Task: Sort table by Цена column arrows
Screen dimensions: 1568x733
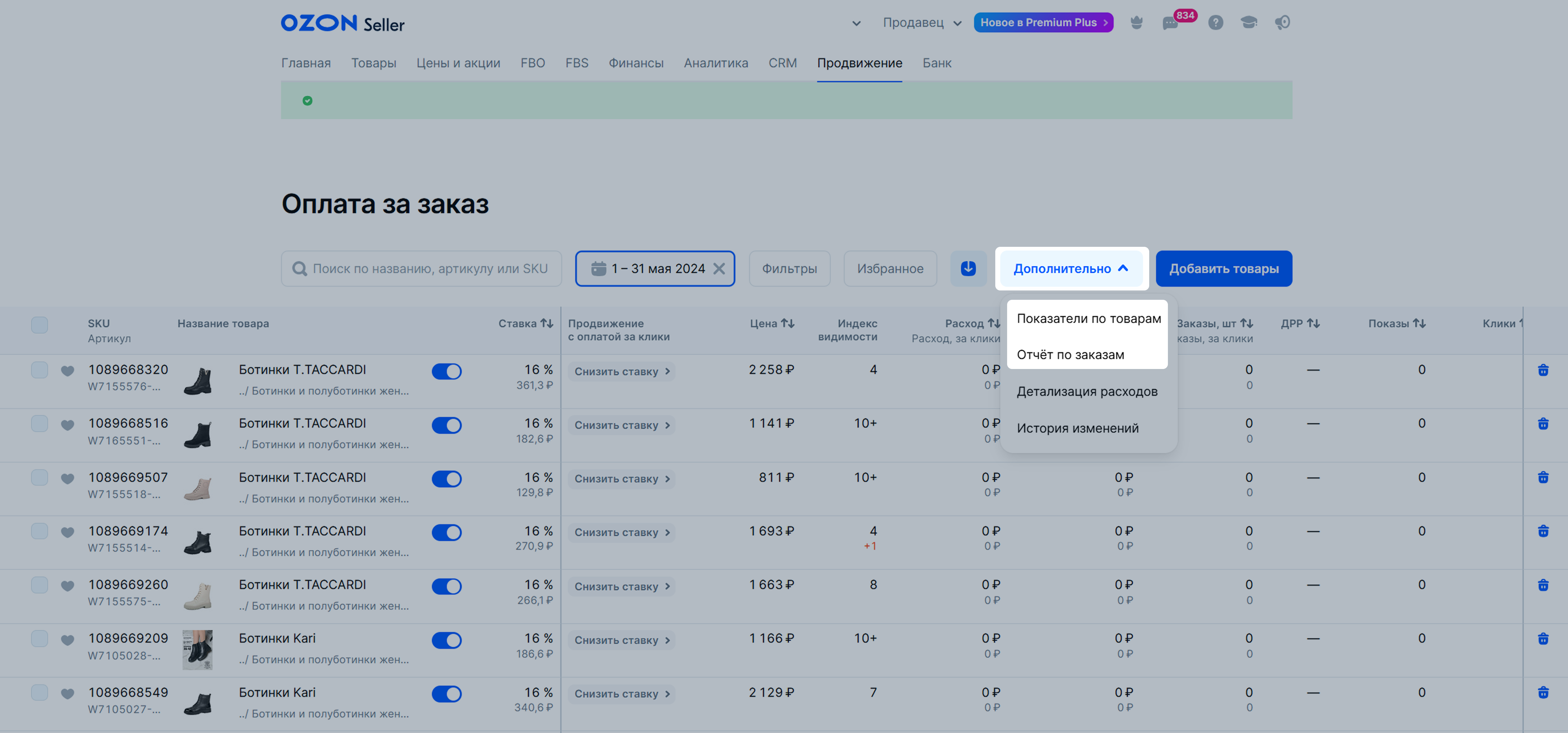Action: (788, 323)
